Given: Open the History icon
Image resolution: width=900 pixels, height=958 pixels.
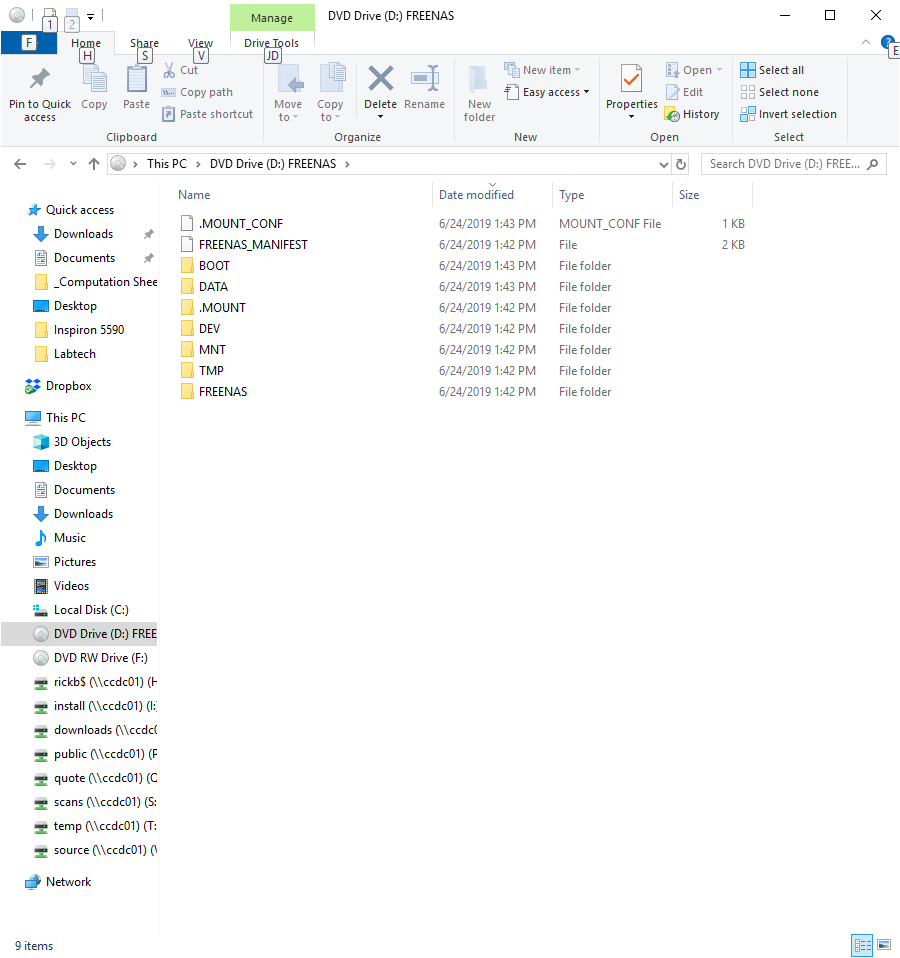Looking at the screenshot, I should pos(672,114).
